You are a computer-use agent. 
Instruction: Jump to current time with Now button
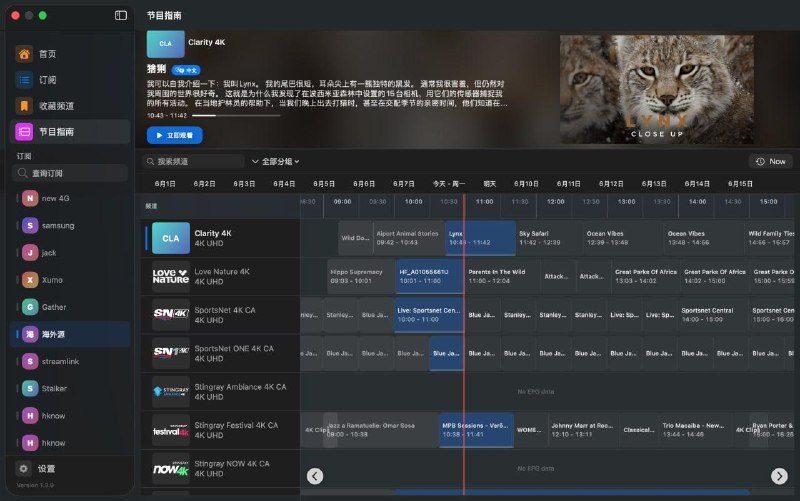click(771, 161)
